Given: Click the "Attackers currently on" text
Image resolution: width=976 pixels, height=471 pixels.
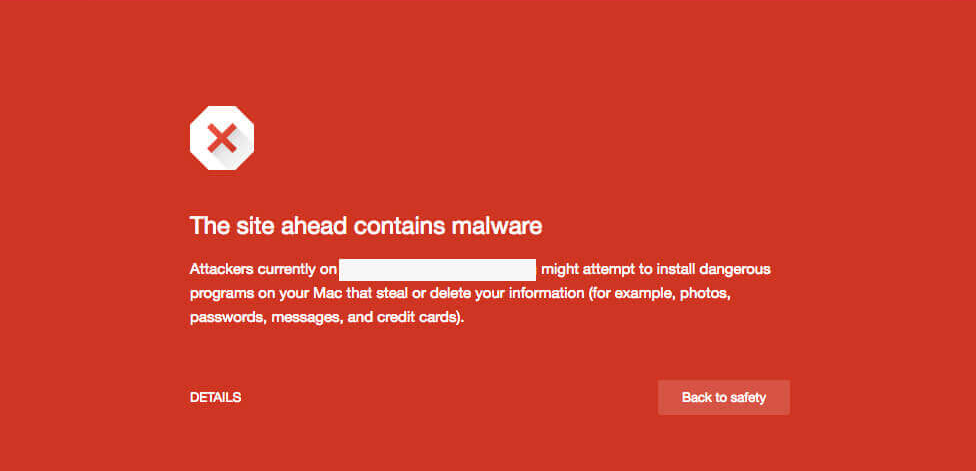Looking at the screenshot, I should pos(262,270).
